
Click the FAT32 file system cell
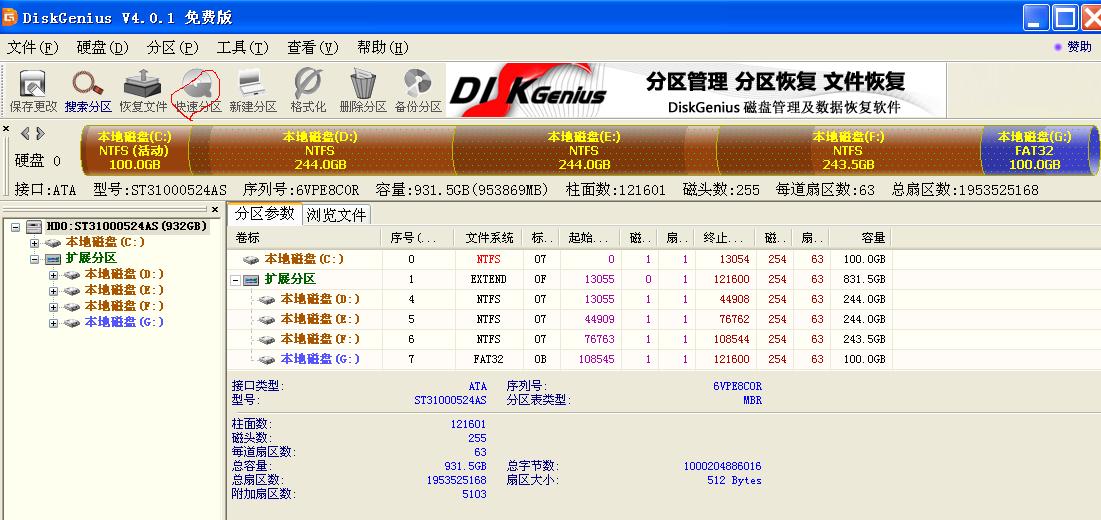[488, 359]
